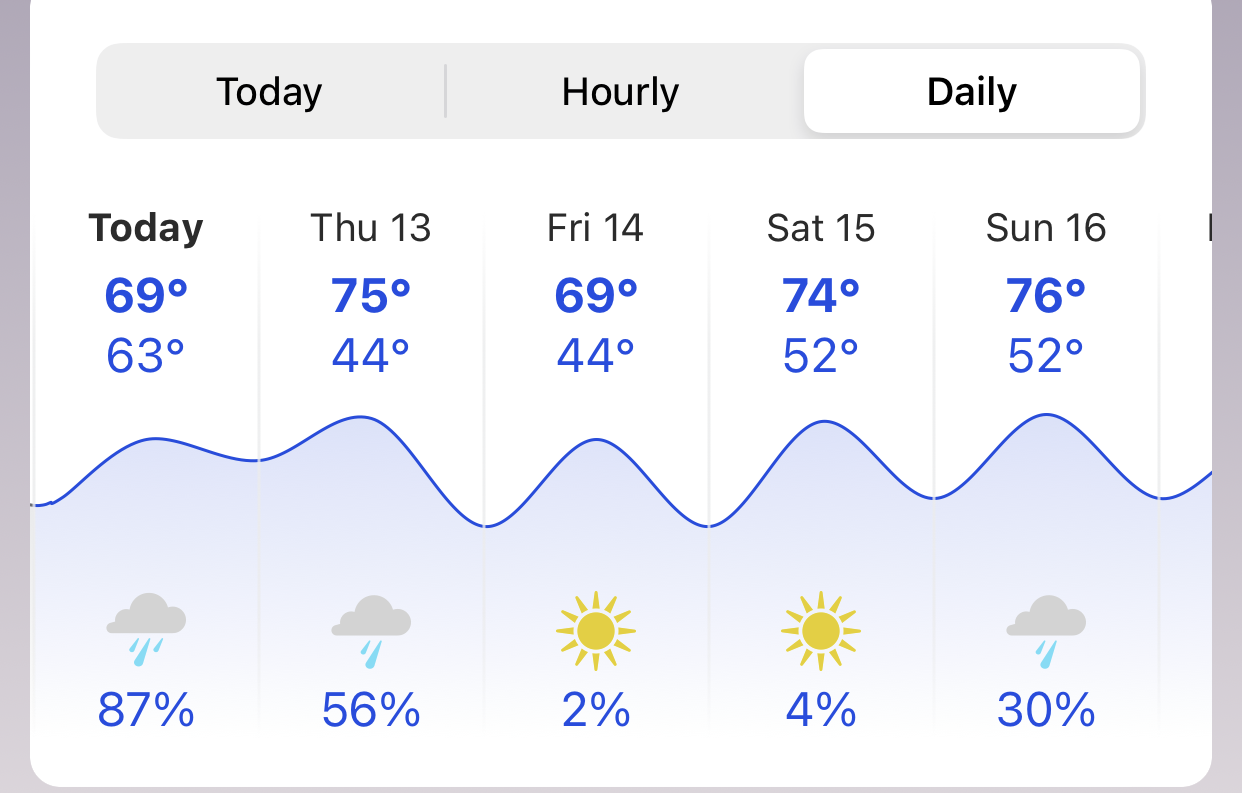Switch to the Today tab
Viewport: 1242px width, 793px height.
pyautogui.click(x=270, y=92)
